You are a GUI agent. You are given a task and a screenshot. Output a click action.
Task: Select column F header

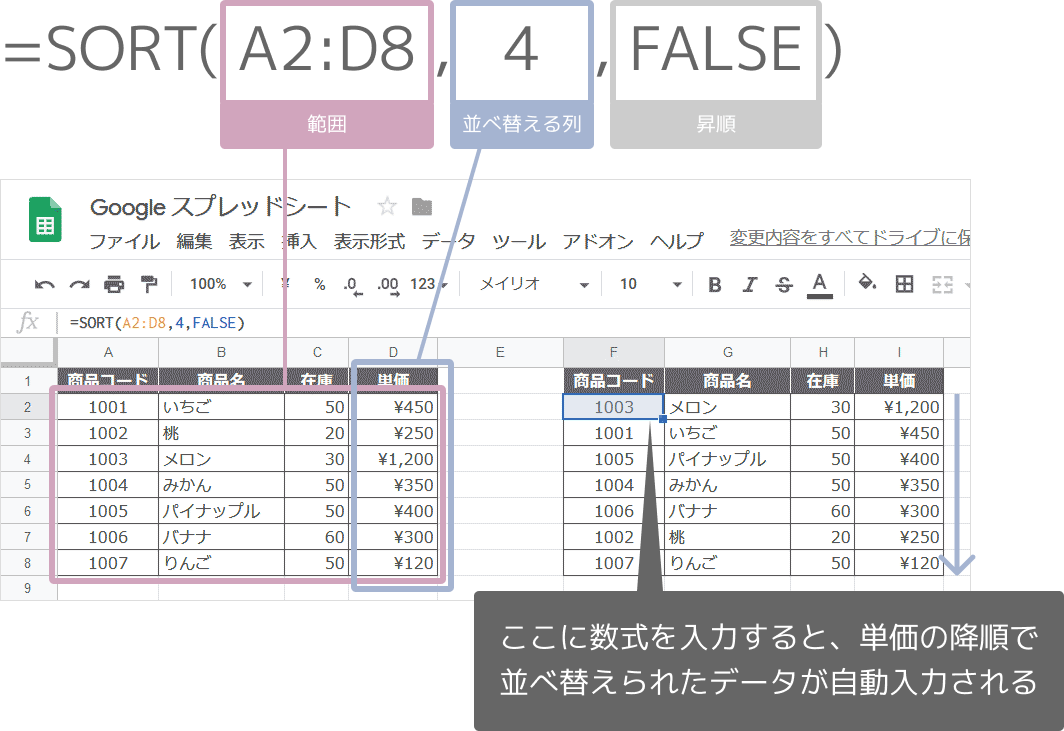(613, 352)
